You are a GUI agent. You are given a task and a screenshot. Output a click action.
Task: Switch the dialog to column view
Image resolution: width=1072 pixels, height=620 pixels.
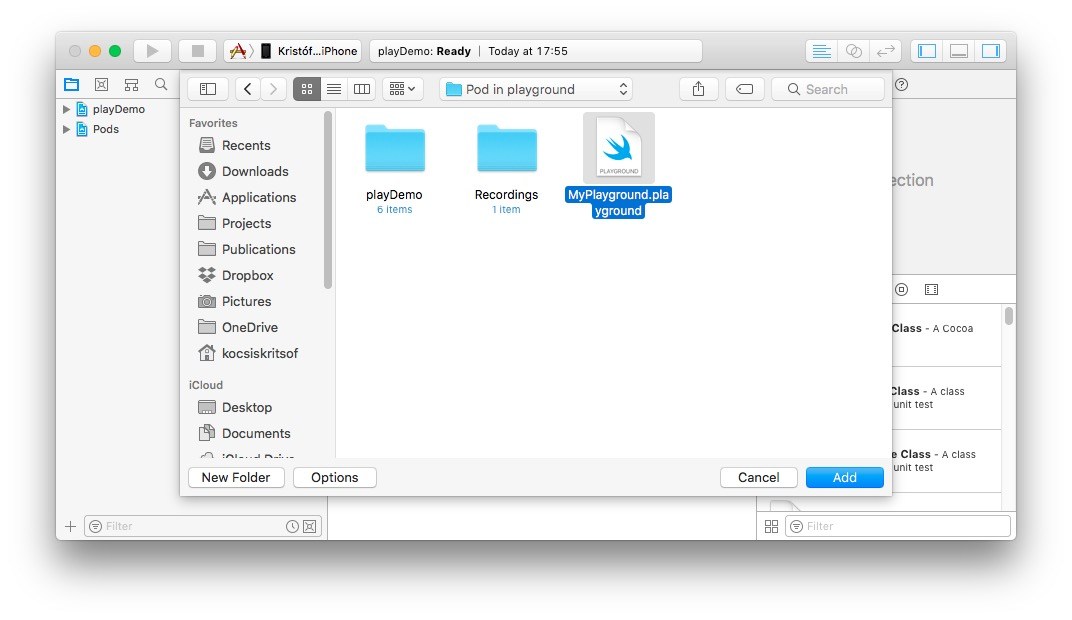pos(361,89)
